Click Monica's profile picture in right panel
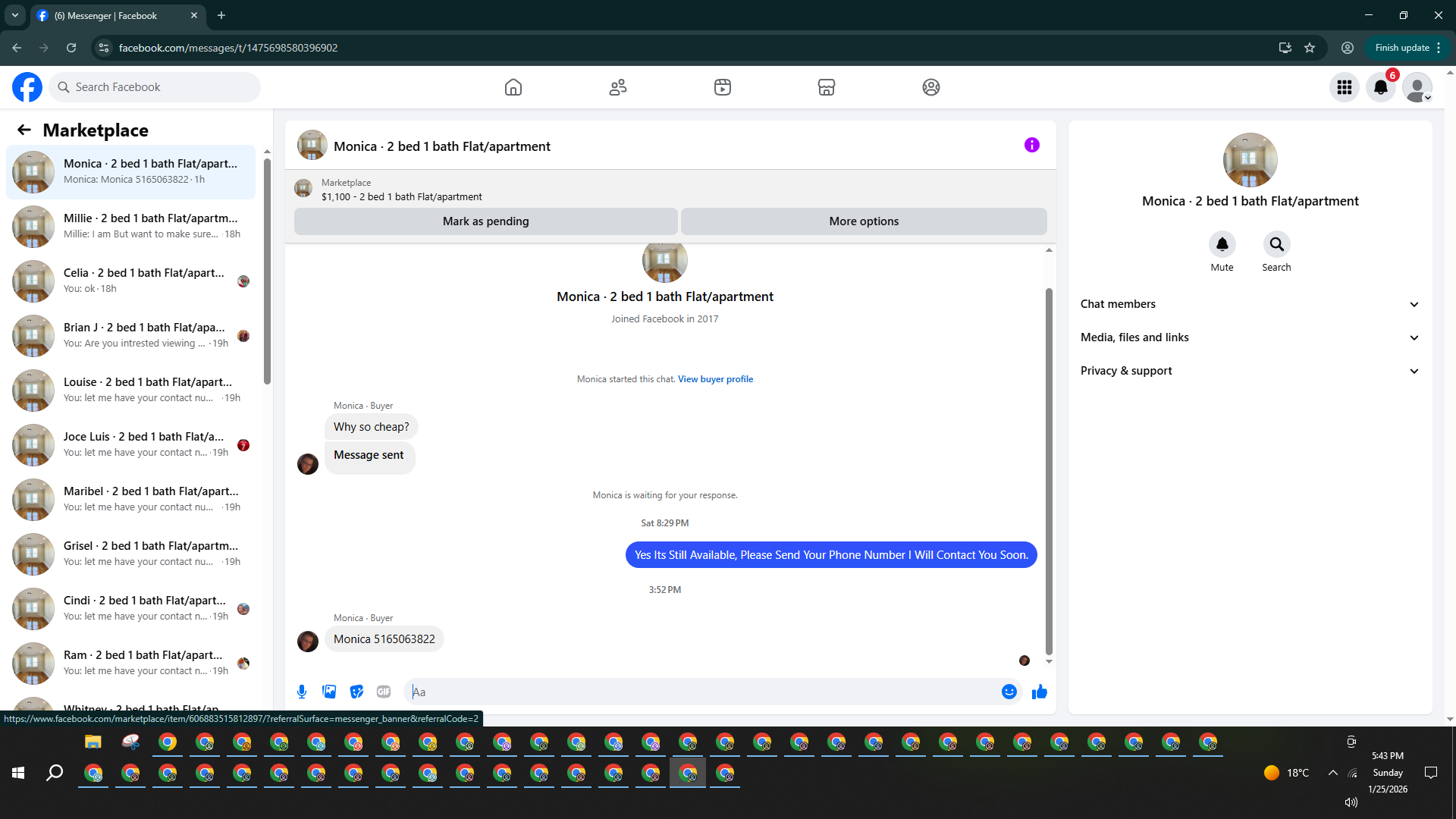Screen dimensions: 1456x819 coord(1250,160)
